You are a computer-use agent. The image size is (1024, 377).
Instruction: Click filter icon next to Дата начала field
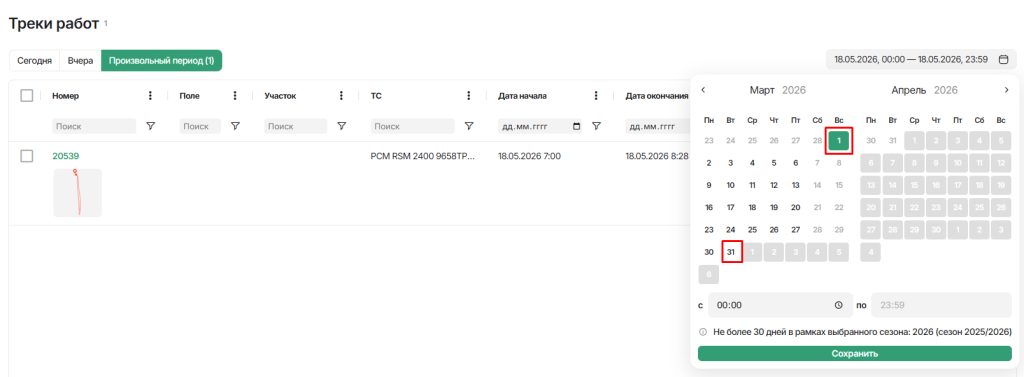(x=596, y=126)
